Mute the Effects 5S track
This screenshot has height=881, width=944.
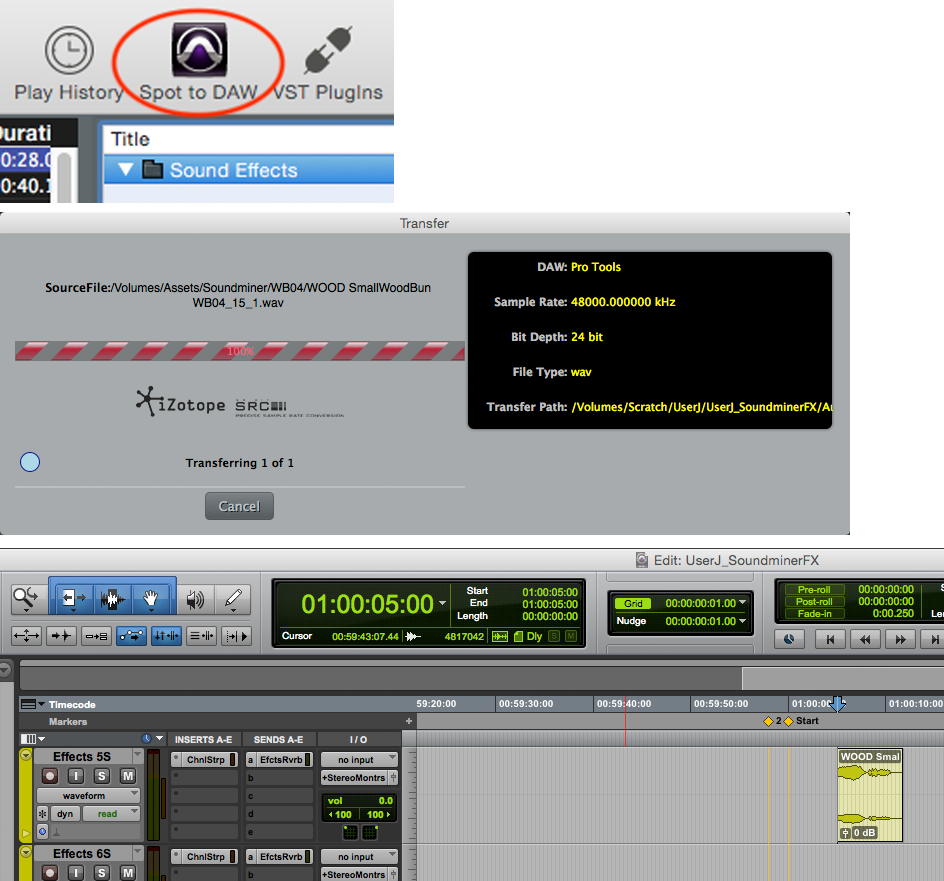[x=128, y=776]
